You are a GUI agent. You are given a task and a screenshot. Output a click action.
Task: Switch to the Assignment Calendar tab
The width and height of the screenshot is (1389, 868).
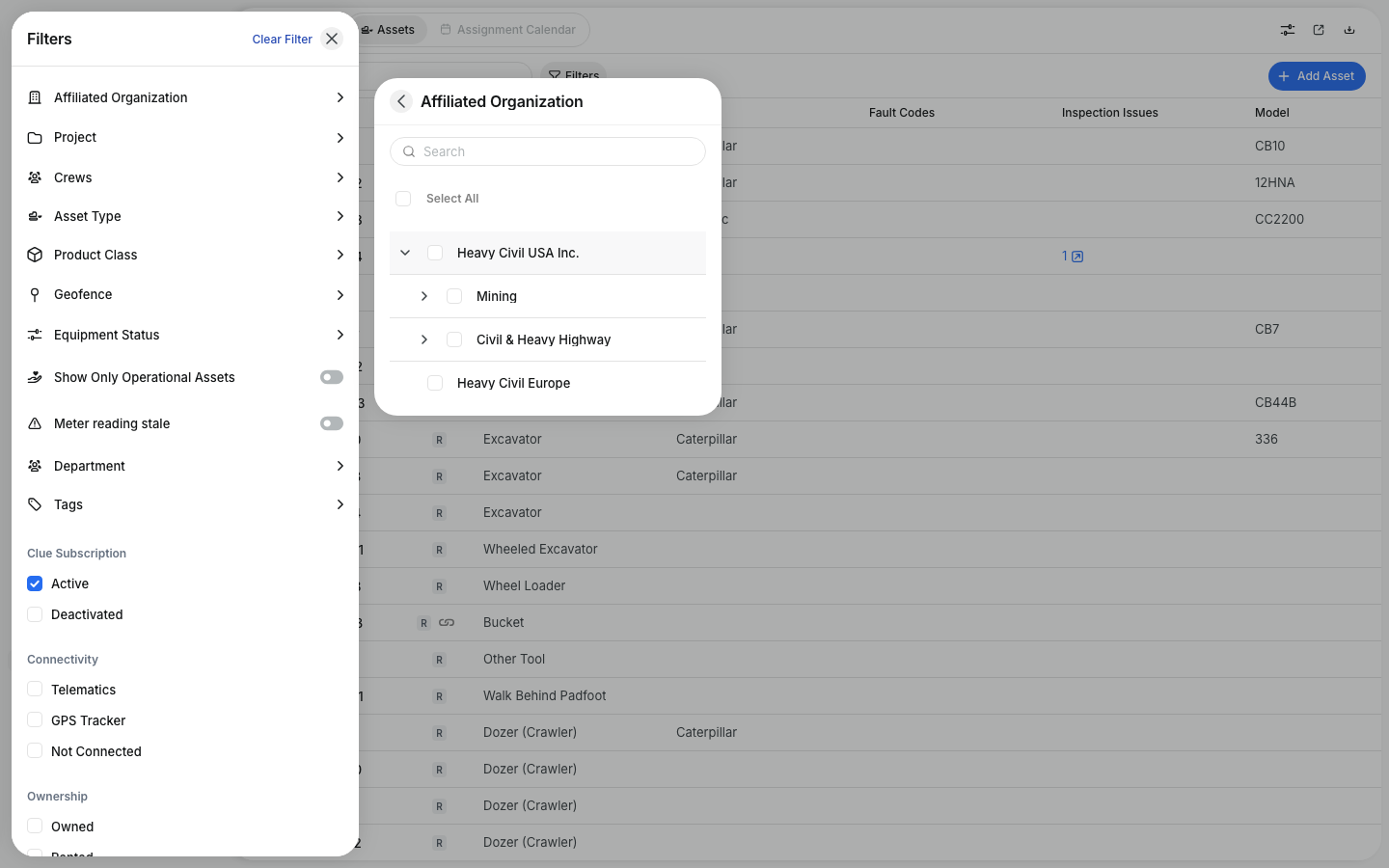(x=508, y=30)
